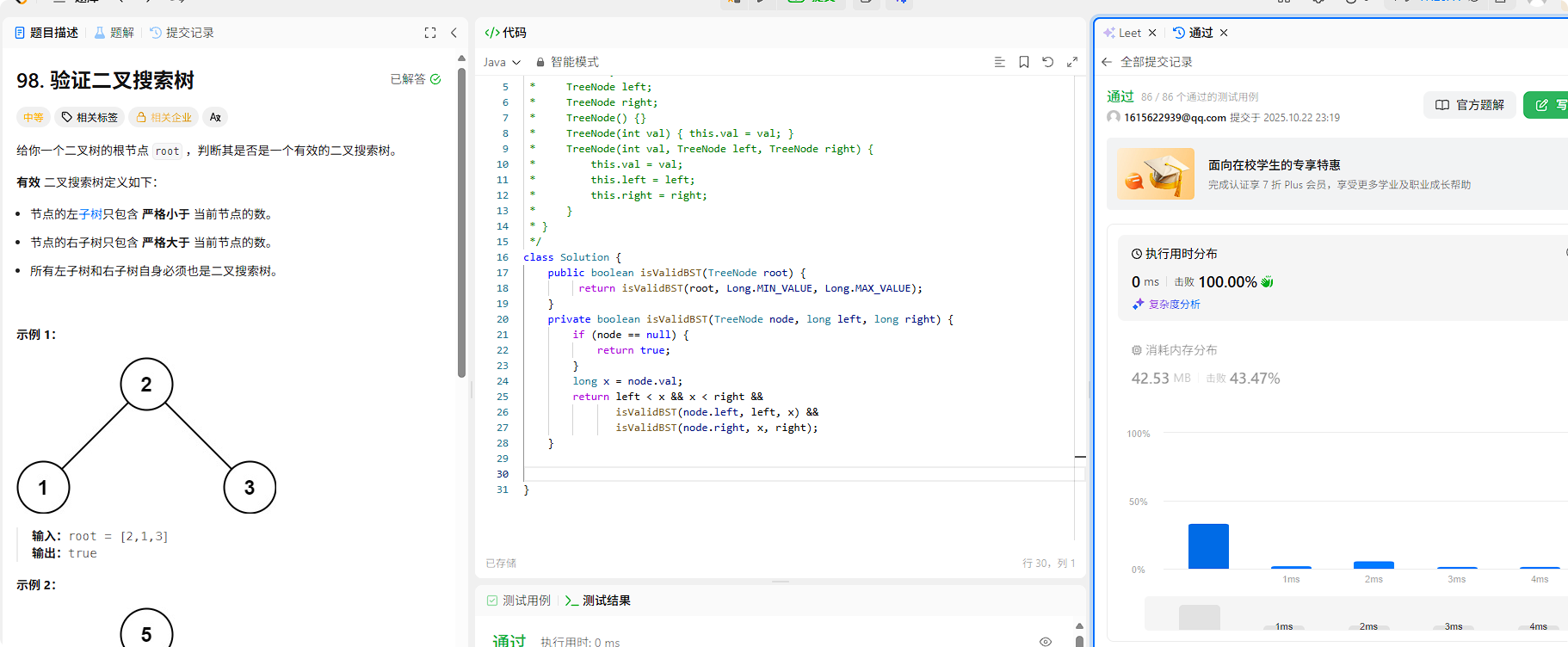Expand the 相关标签 tag

tap(90, 117)
